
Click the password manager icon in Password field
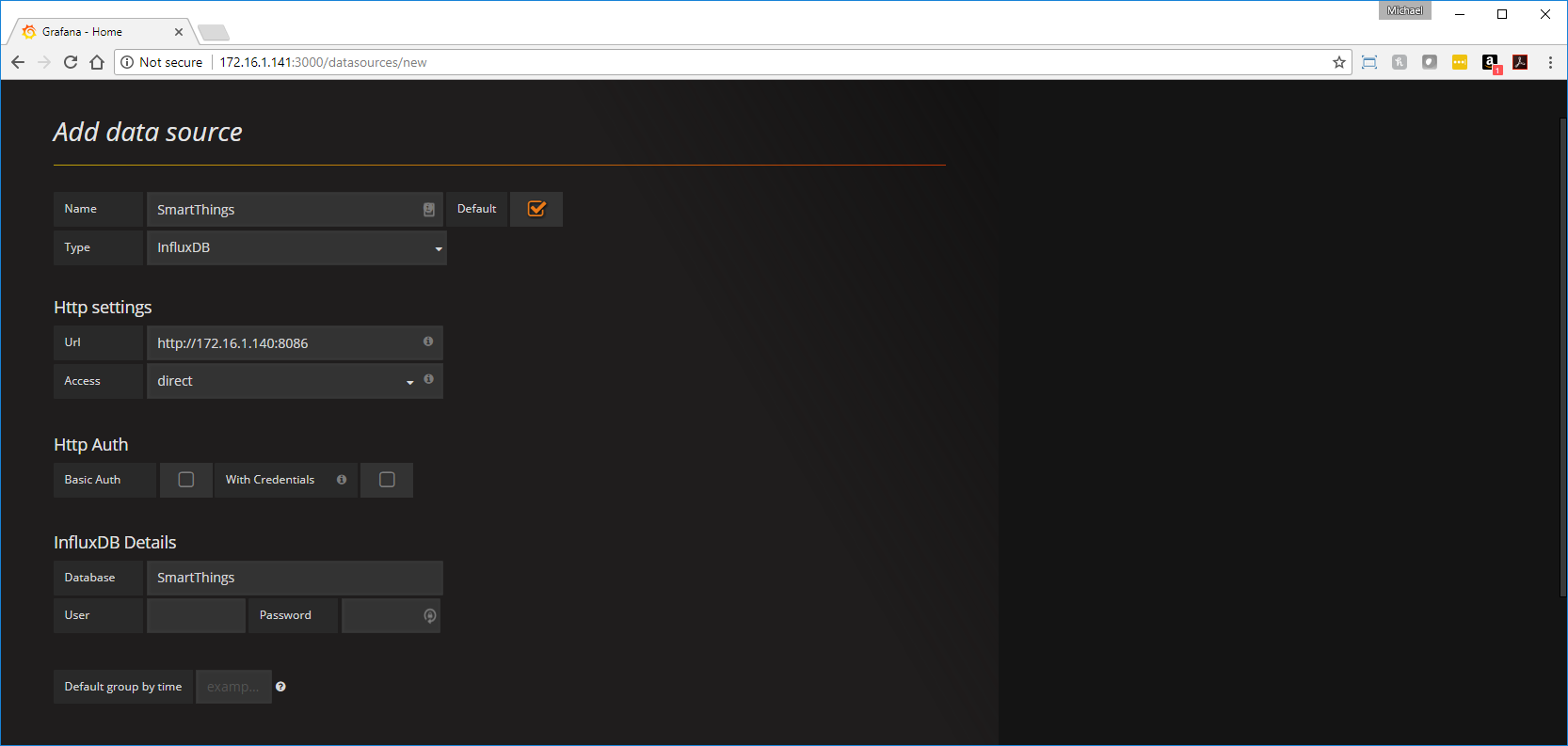click(x=430, y=615)
